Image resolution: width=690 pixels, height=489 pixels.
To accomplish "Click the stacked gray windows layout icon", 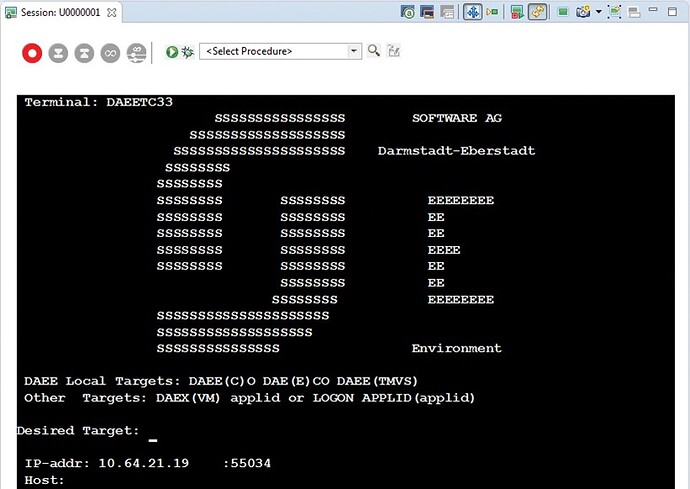I will point(634,12).
